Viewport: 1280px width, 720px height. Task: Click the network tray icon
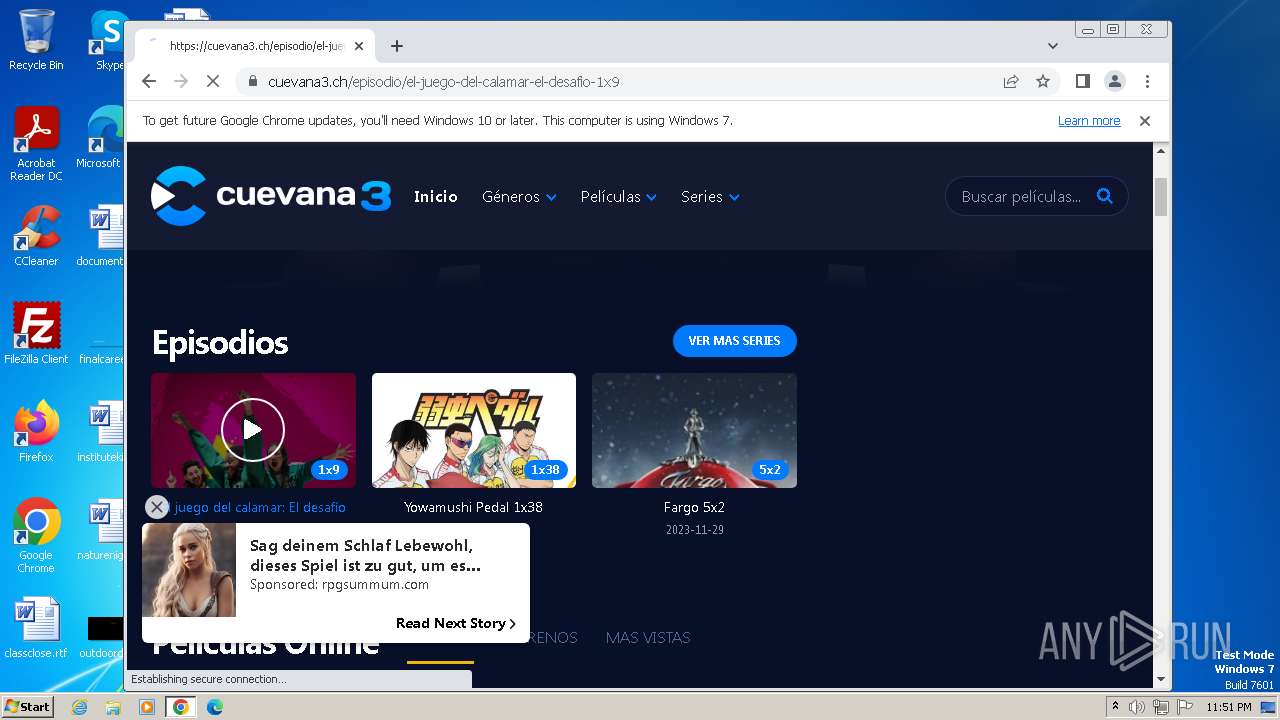tap(1161, 707)
